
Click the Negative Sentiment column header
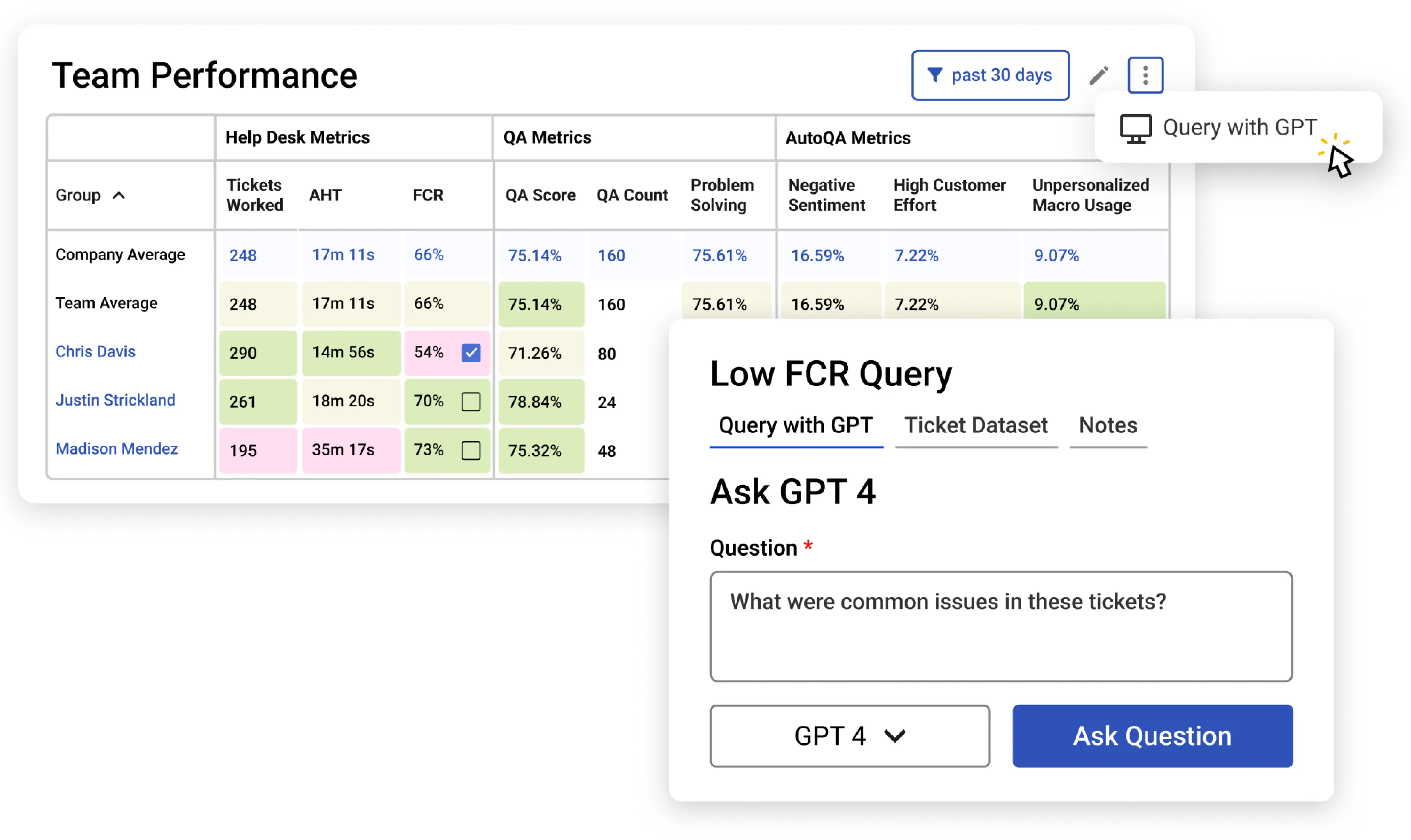click(x=827, y=195)
